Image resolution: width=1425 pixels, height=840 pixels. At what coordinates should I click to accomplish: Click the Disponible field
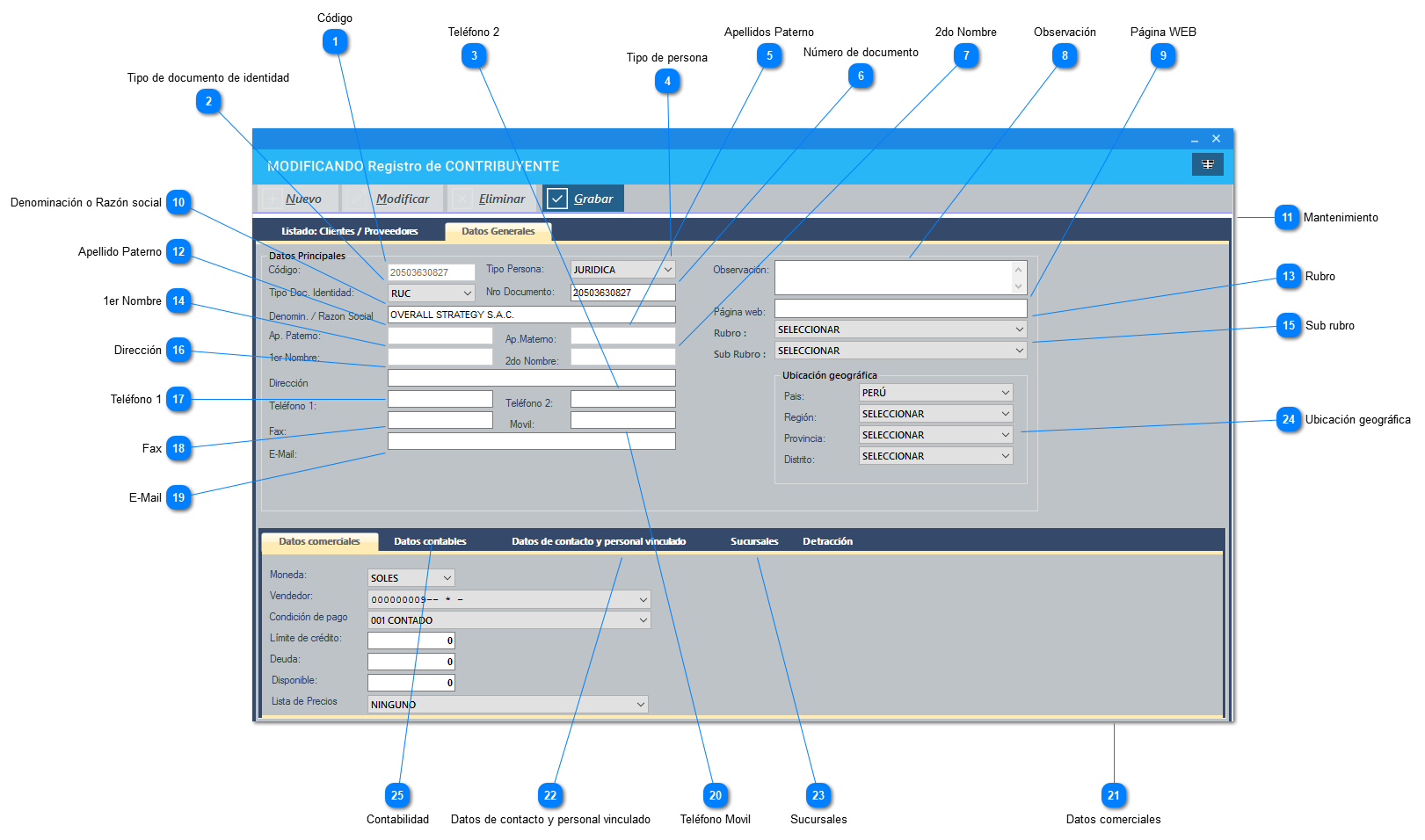pos(411,683)
